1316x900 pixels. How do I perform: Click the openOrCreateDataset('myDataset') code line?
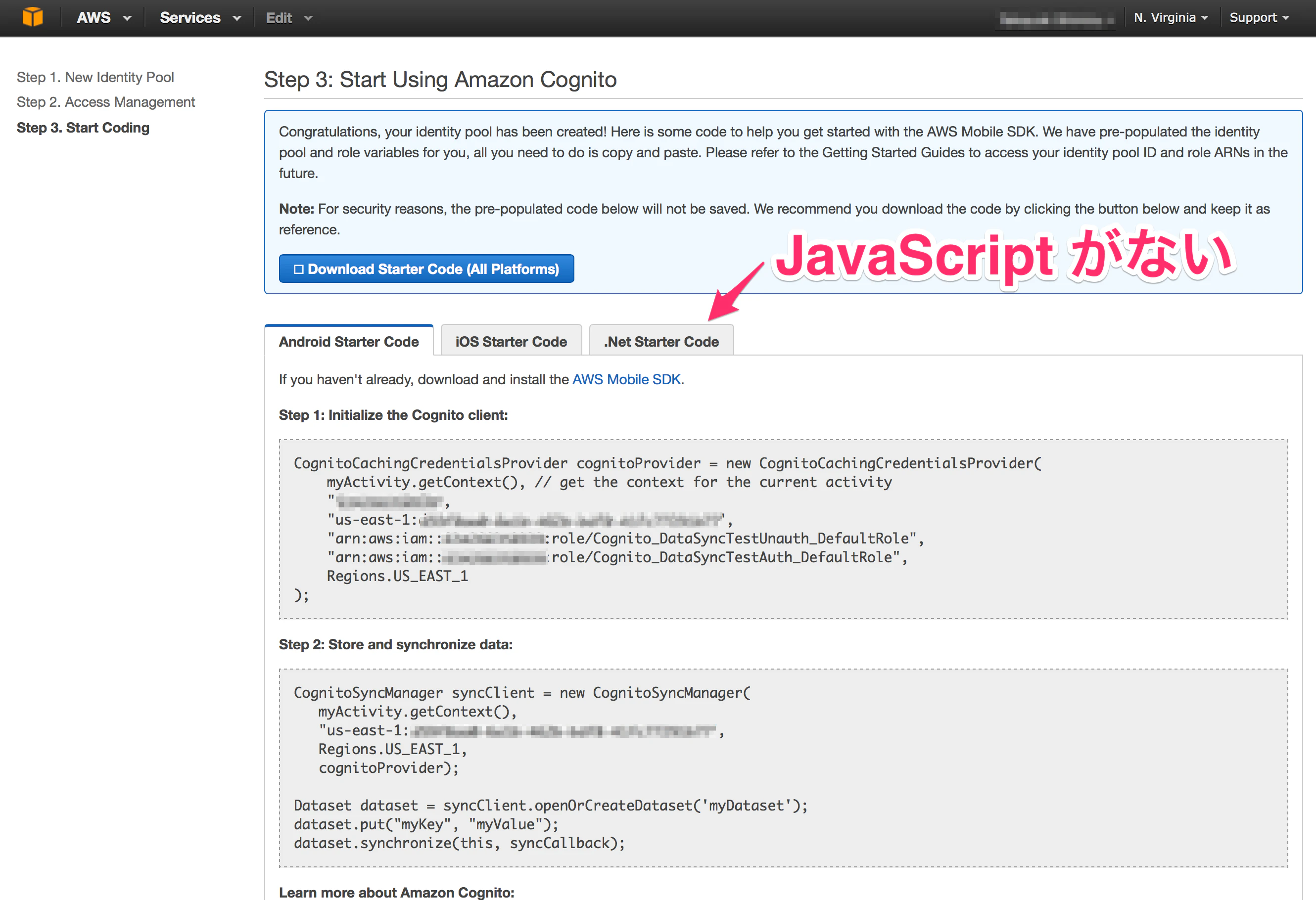tap(551, 806)
